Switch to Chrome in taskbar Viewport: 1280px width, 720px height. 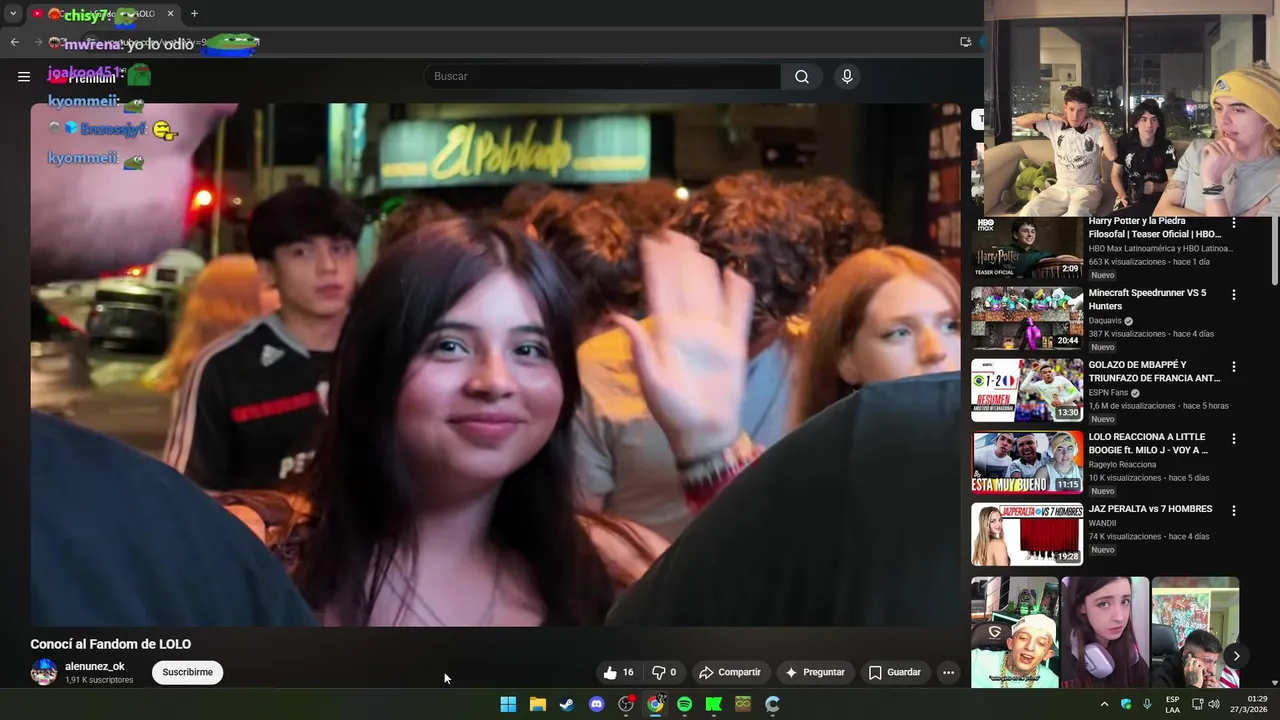[655, 704]
